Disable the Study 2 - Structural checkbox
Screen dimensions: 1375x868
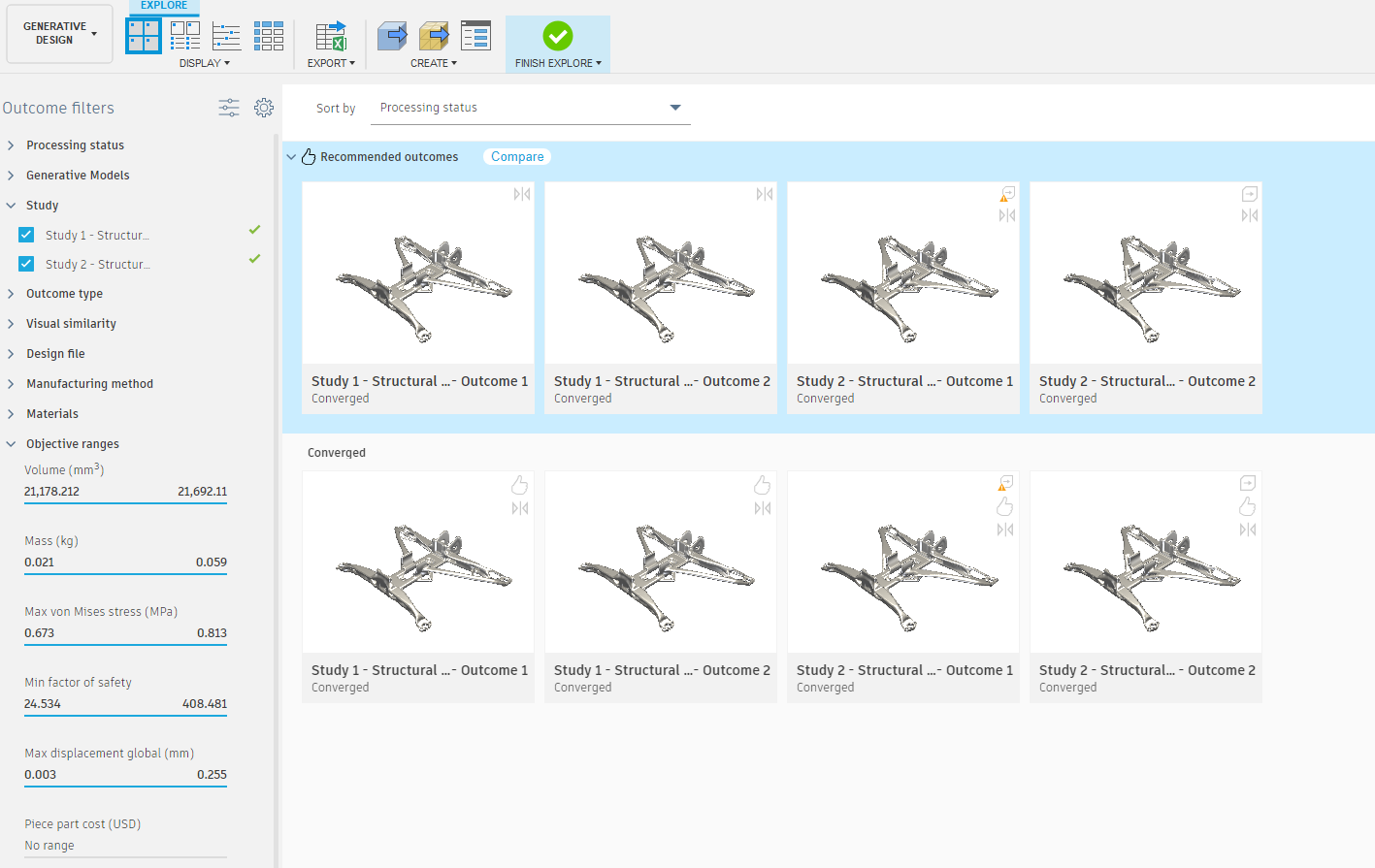tap(25, 263)
